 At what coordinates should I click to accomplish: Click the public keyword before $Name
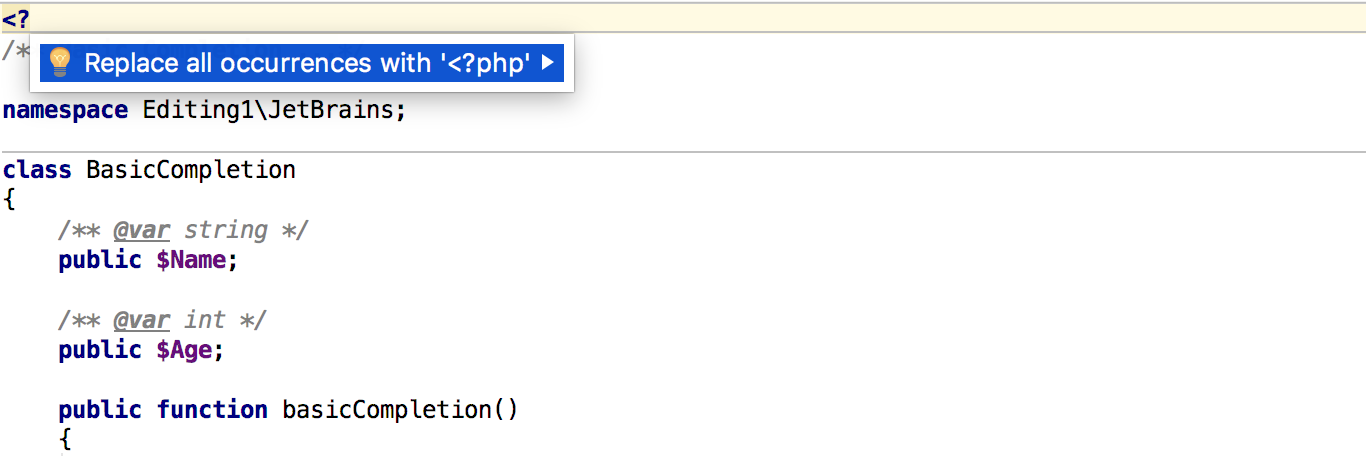click(100, 260)
